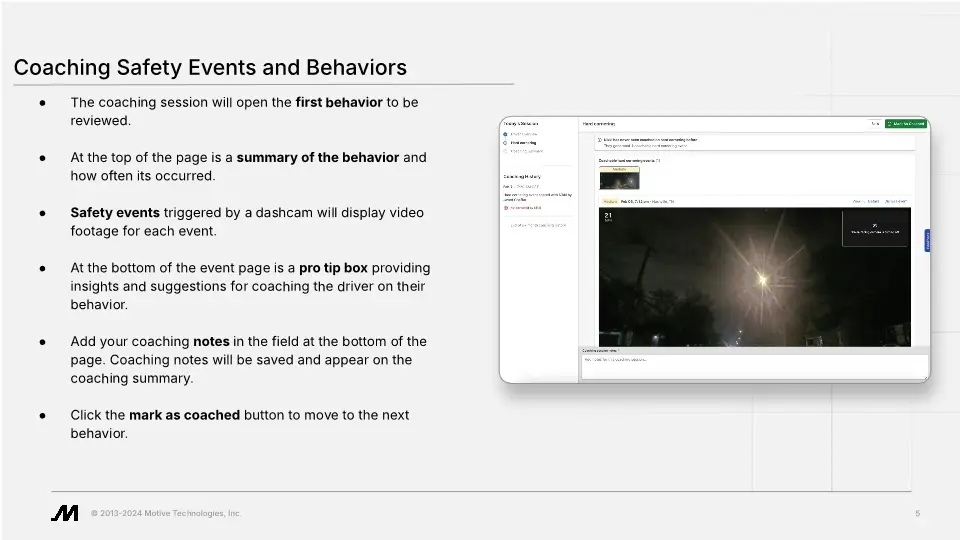Click the info icon in behavior summary banner
This screenshot has height=540, width=960.
tap(600, 140)
